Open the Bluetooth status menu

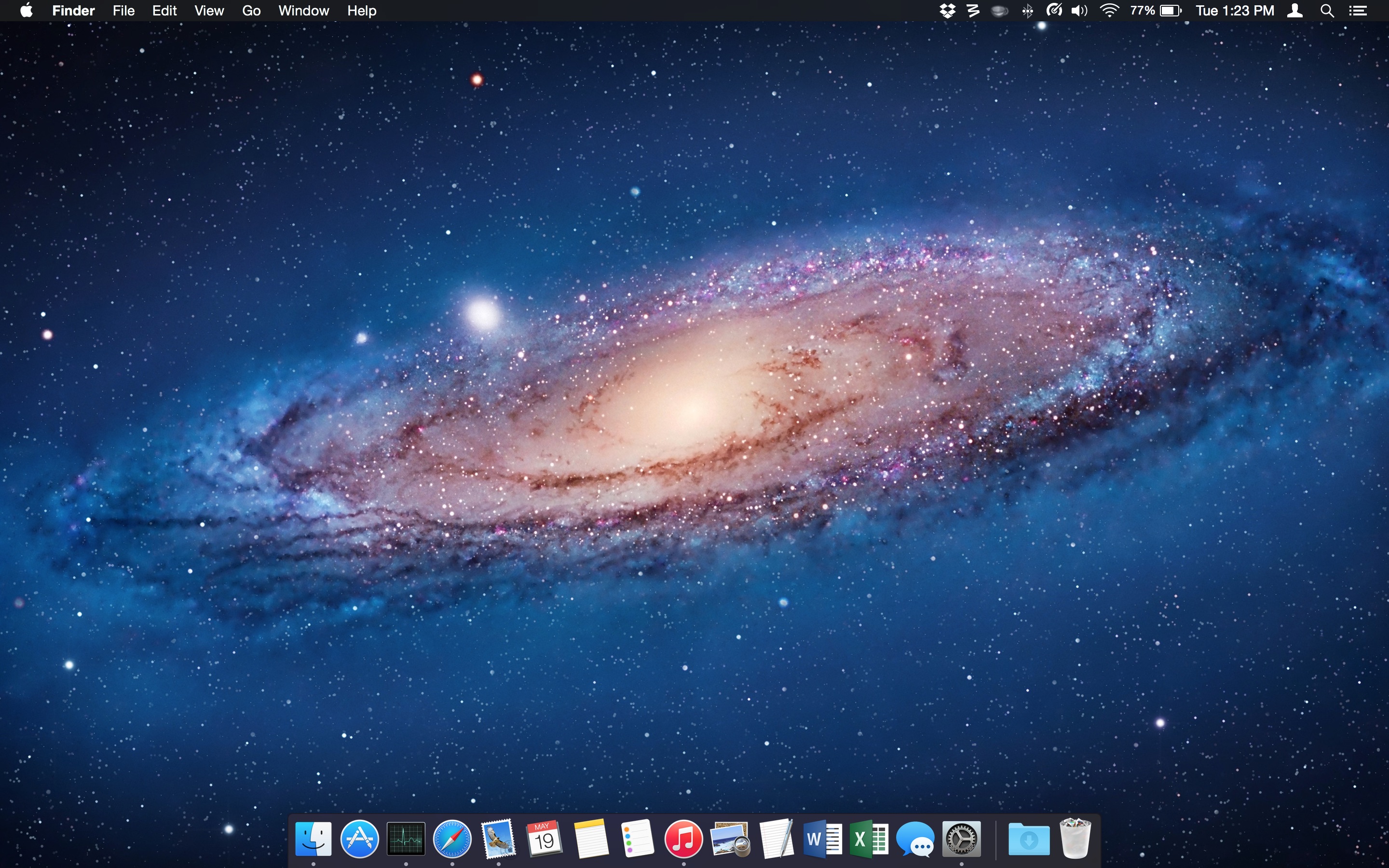click(x=1027, y=10)
